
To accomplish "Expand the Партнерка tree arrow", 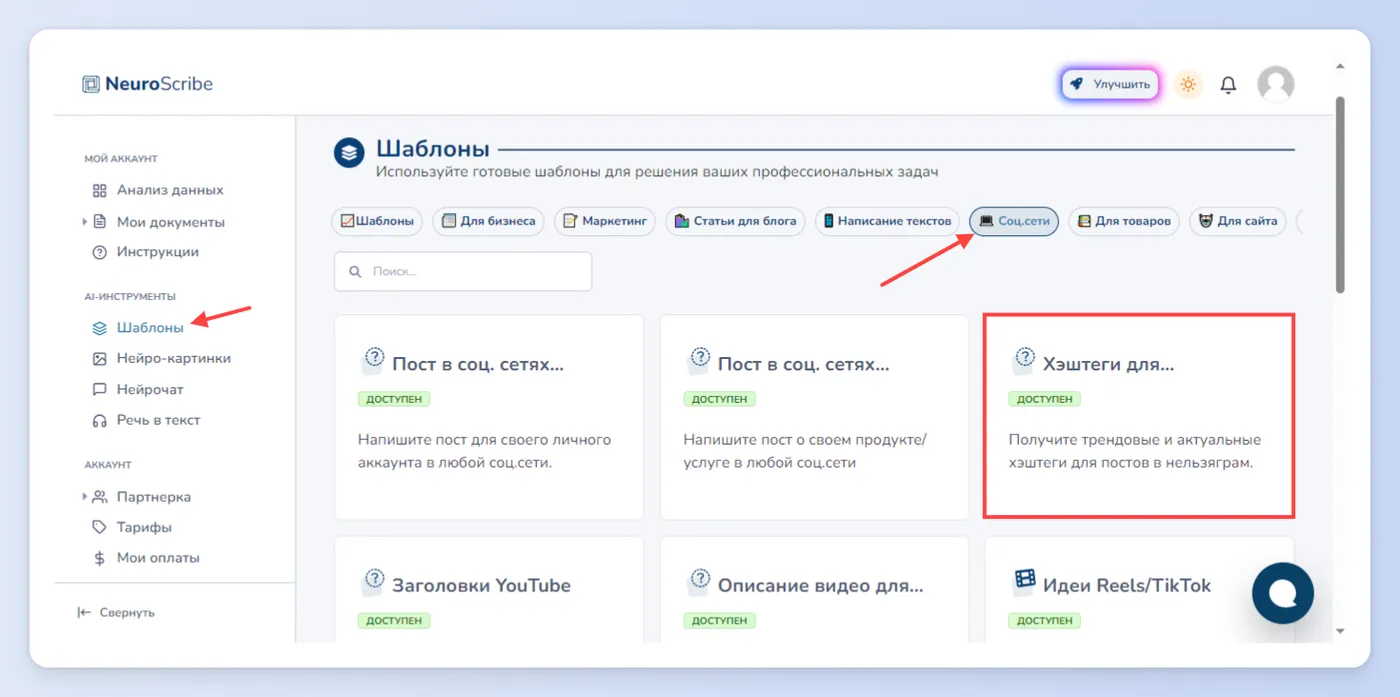I will (x=85, y=496).
